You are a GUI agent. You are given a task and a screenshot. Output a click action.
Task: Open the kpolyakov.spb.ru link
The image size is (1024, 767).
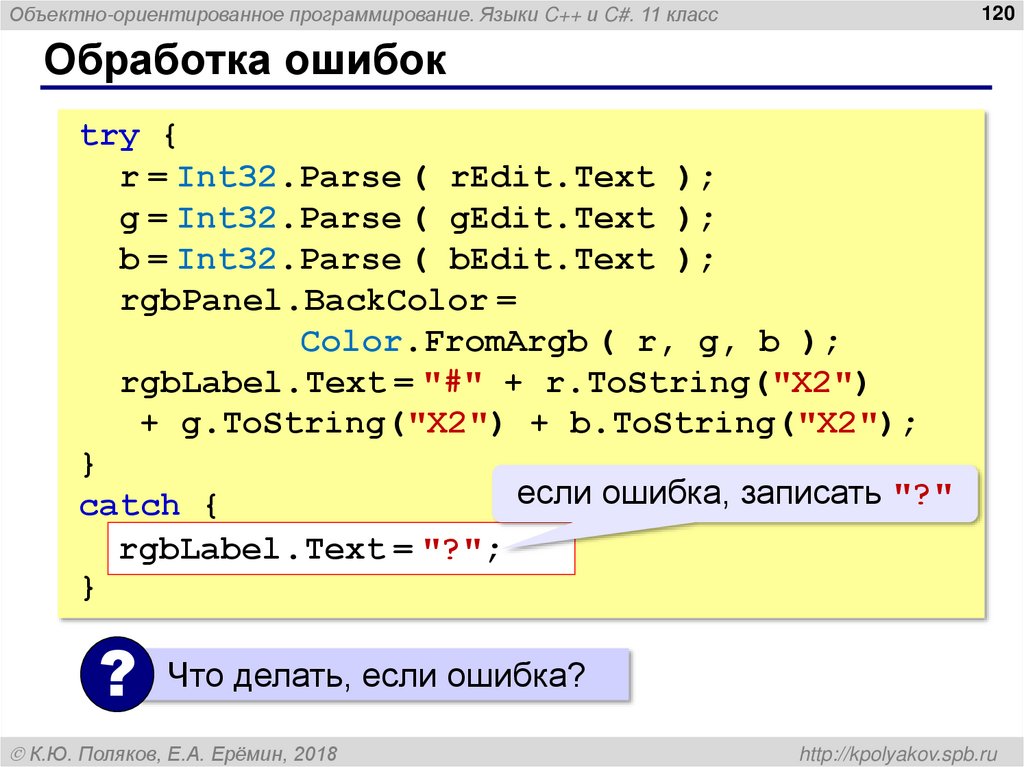tap(899, 754)
